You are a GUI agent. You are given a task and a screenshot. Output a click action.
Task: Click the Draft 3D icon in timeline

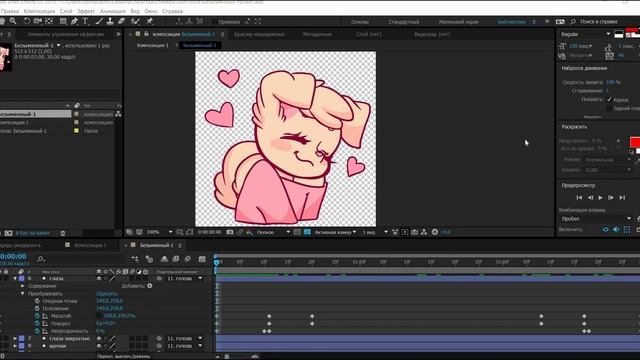point(149,259)
